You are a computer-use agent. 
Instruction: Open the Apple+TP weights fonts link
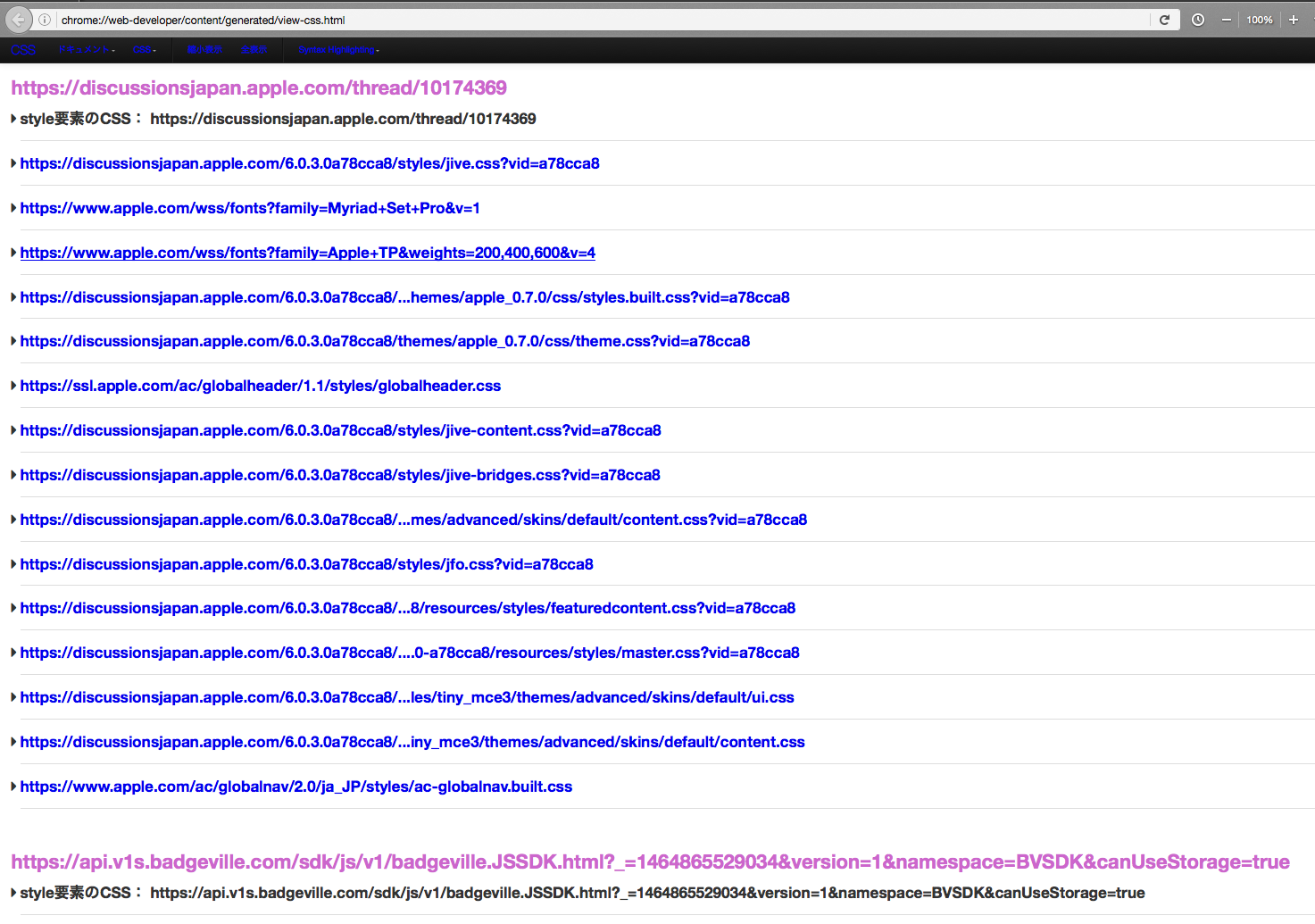point(308,253)
